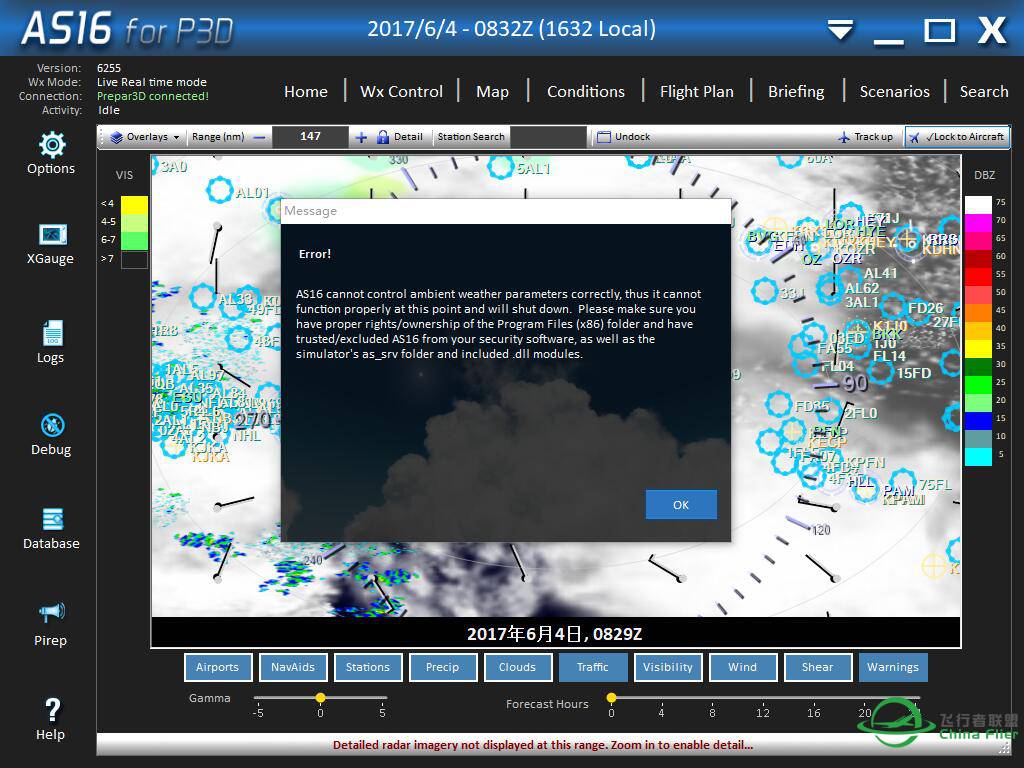Click the Range value field 147
The width and height of the screenshot is (1024, 768).
click(310, 137)
